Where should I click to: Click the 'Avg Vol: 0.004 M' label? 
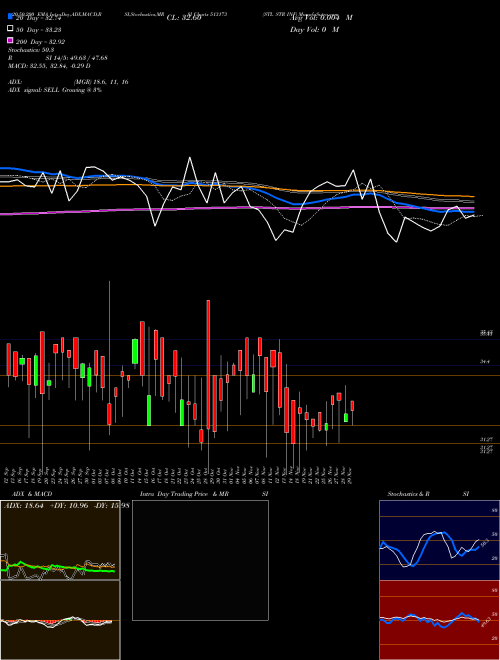click(x=321, y=18)
